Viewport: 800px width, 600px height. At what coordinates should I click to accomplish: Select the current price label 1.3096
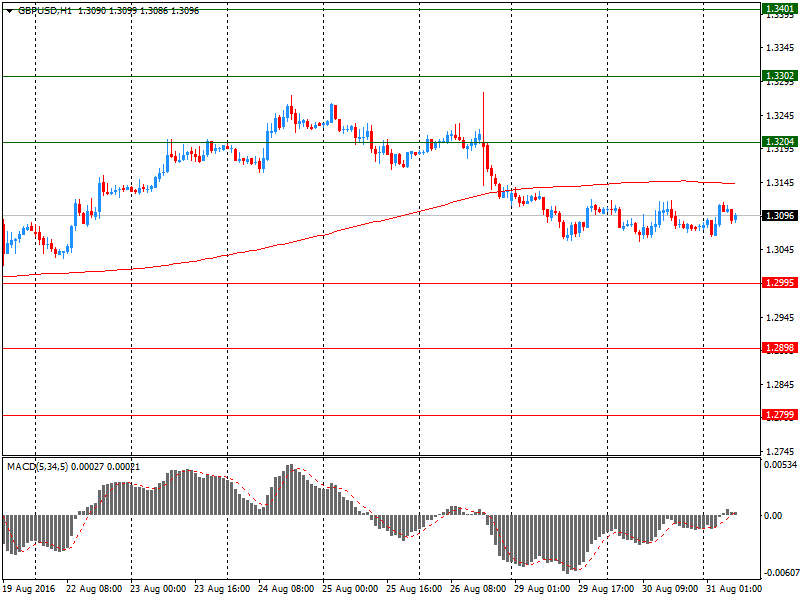click(780, 215)
